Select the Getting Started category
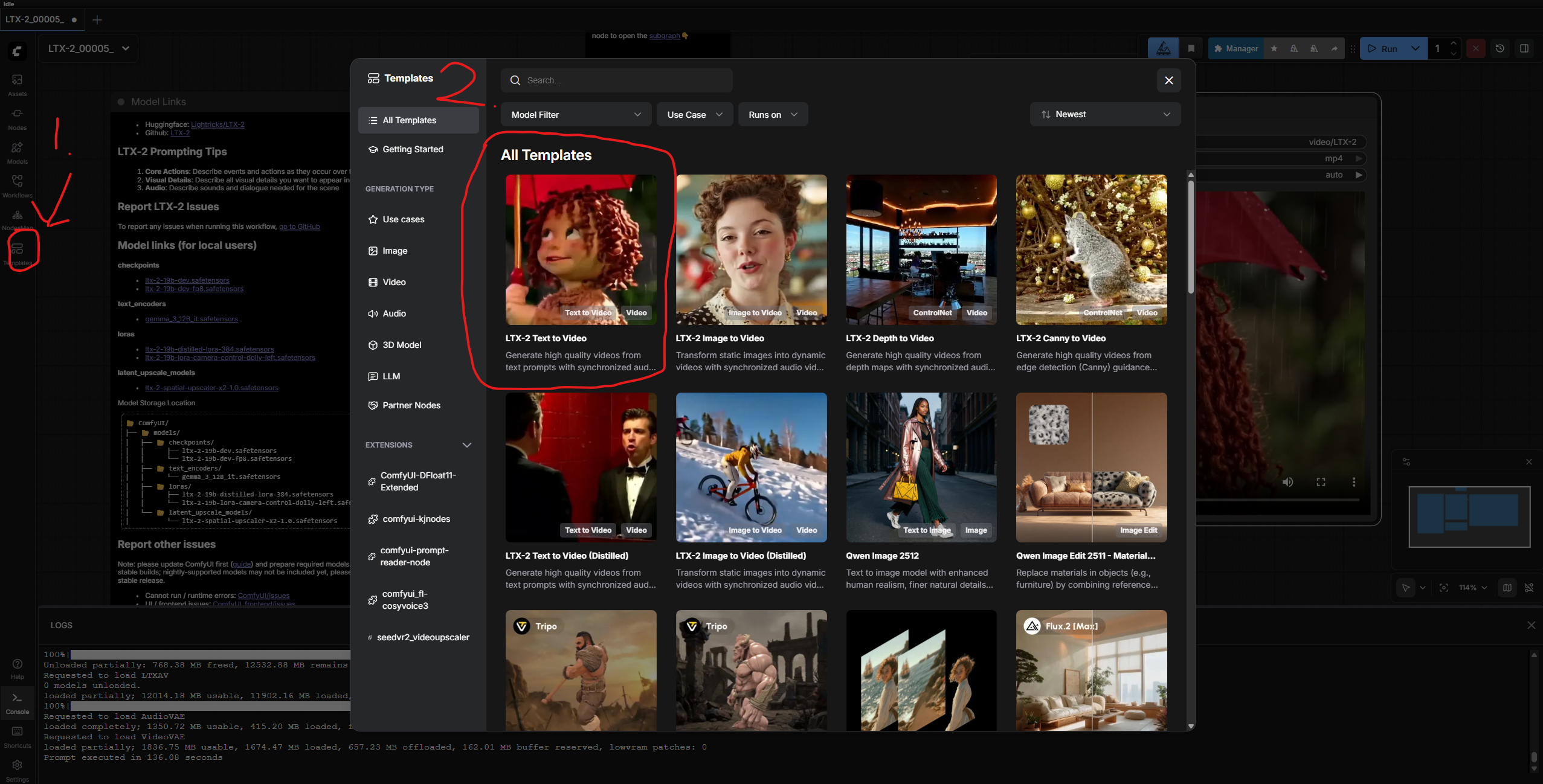Viewport: 1543px width, 784px height. coord(413,149)
